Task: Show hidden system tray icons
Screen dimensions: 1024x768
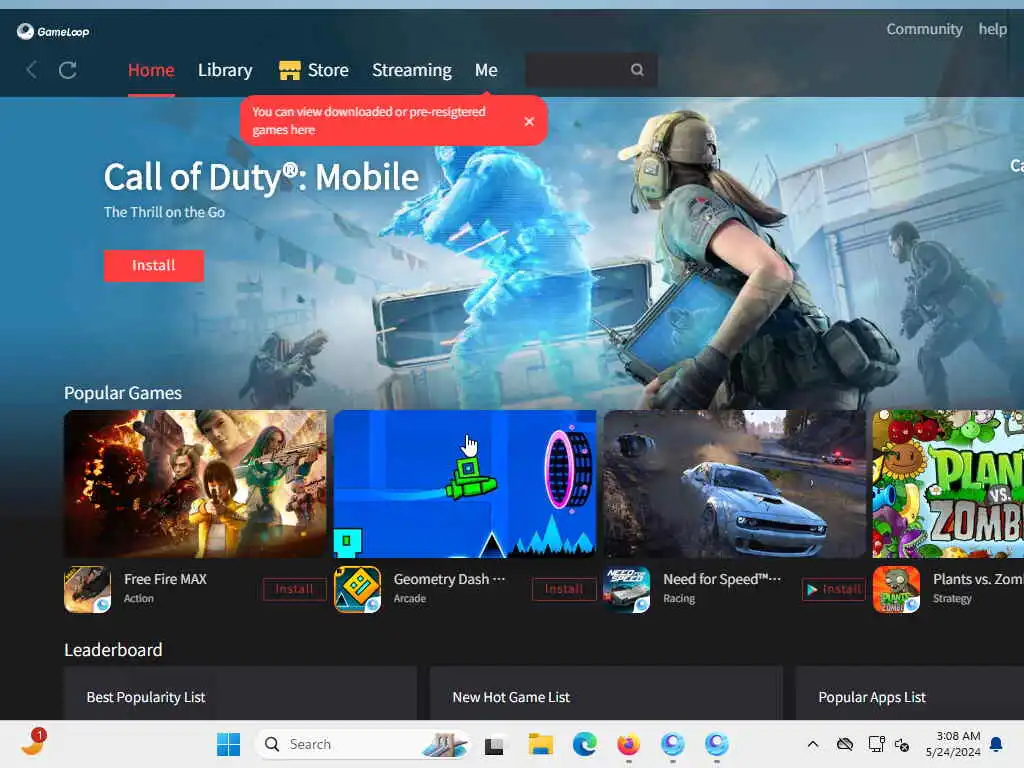Action: (812, 744)
